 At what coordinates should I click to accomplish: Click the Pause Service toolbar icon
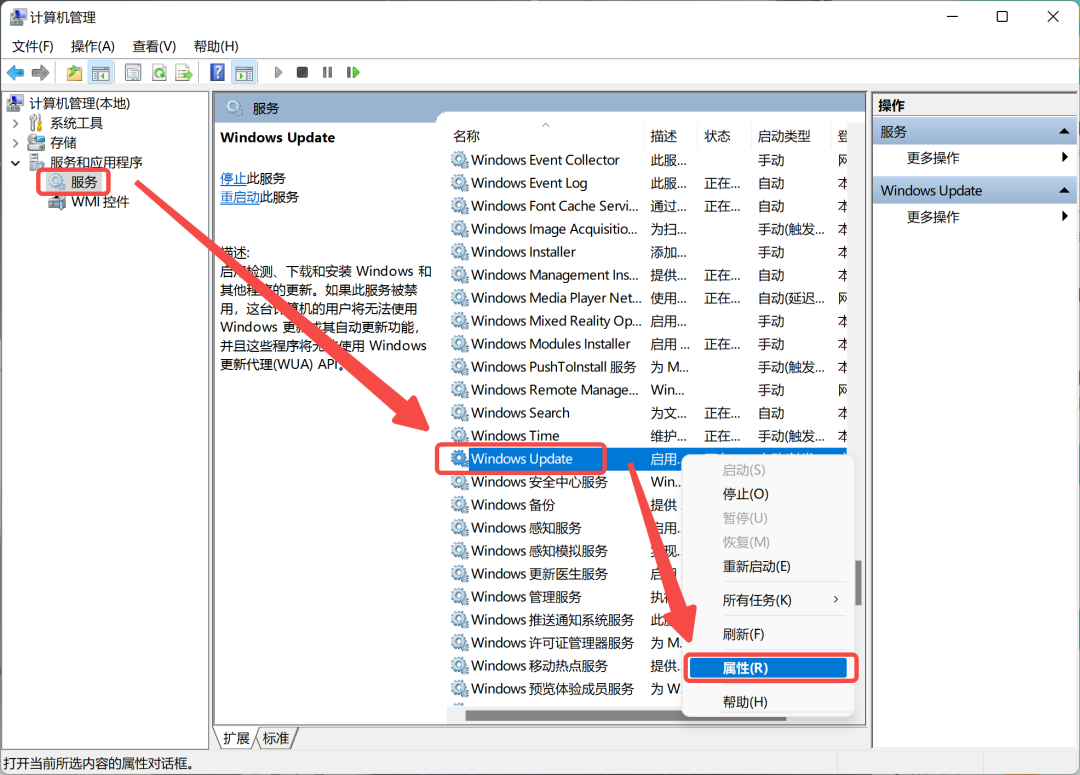327,72
